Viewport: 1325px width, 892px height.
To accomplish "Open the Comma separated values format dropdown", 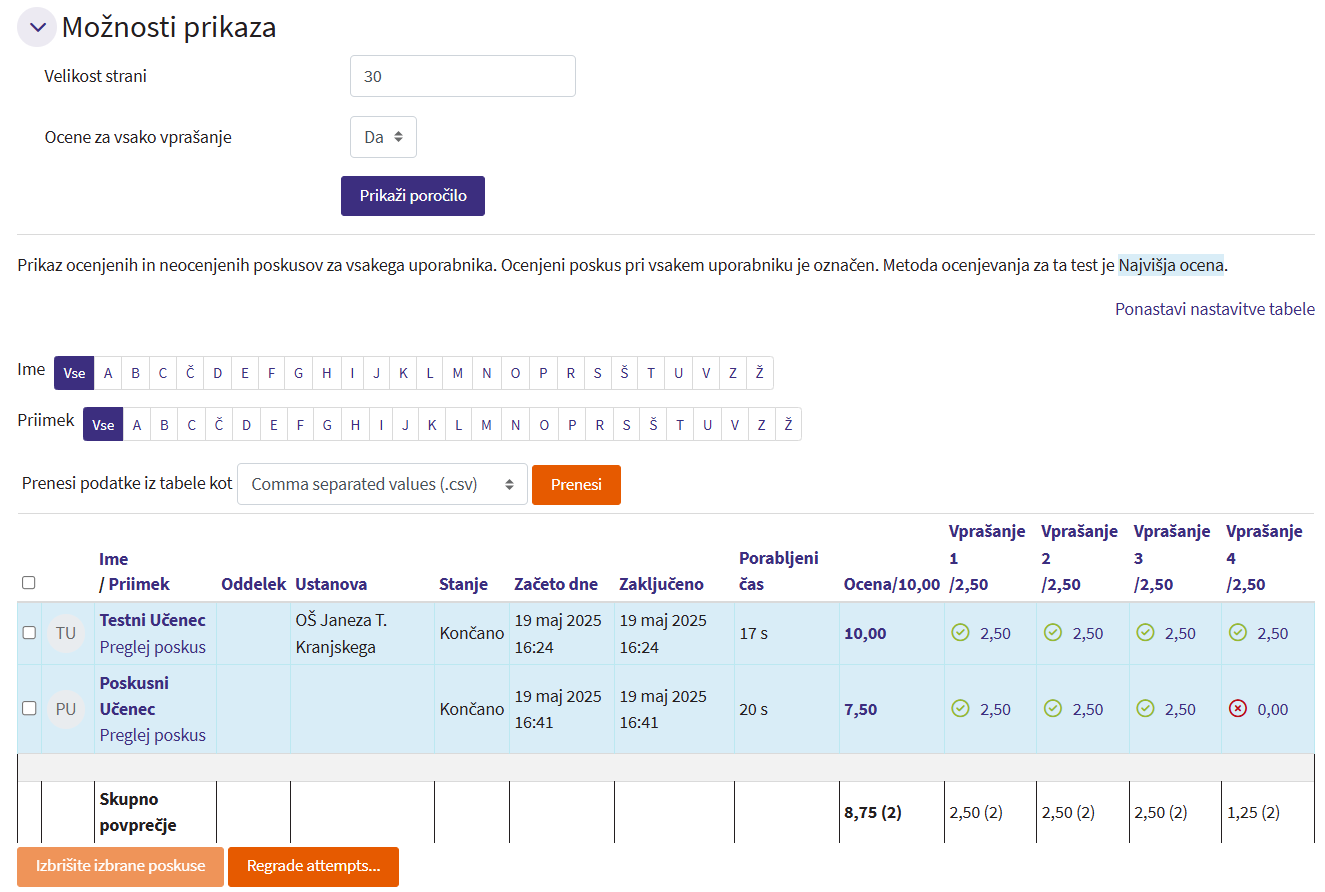I will point(382,484).
